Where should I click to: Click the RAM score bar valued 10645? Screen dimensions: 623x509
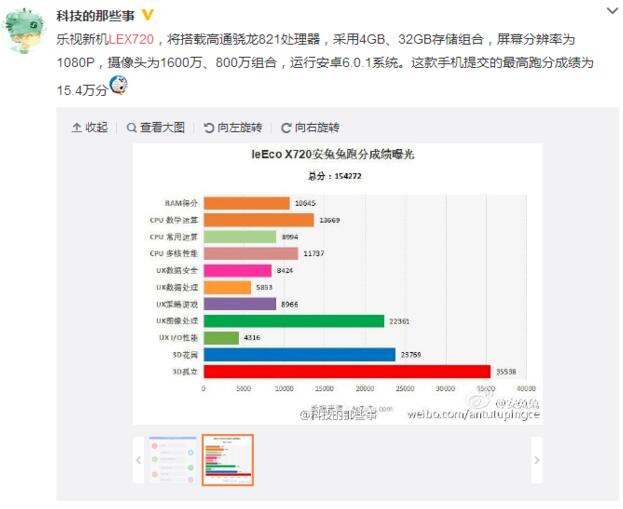coord(247,203)
